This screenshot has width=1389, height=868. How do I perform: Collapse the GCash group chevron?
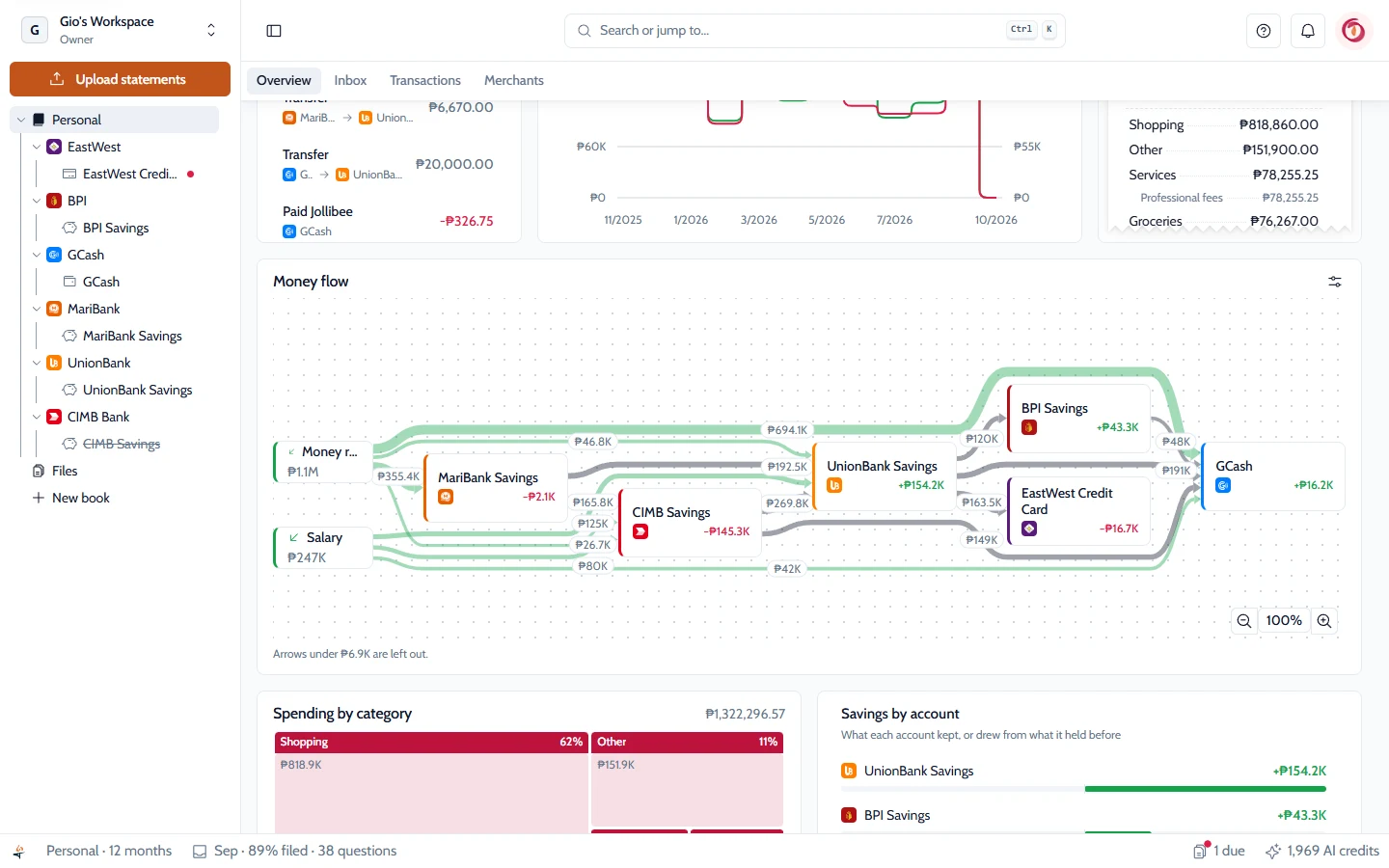pos(37,255)
